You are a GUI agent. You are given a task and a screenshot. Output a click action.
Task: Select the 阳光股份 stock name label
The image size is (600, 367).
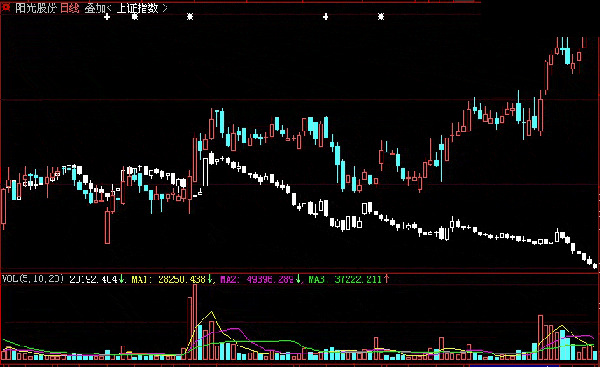pyautogui.click(x=36, y=8)
